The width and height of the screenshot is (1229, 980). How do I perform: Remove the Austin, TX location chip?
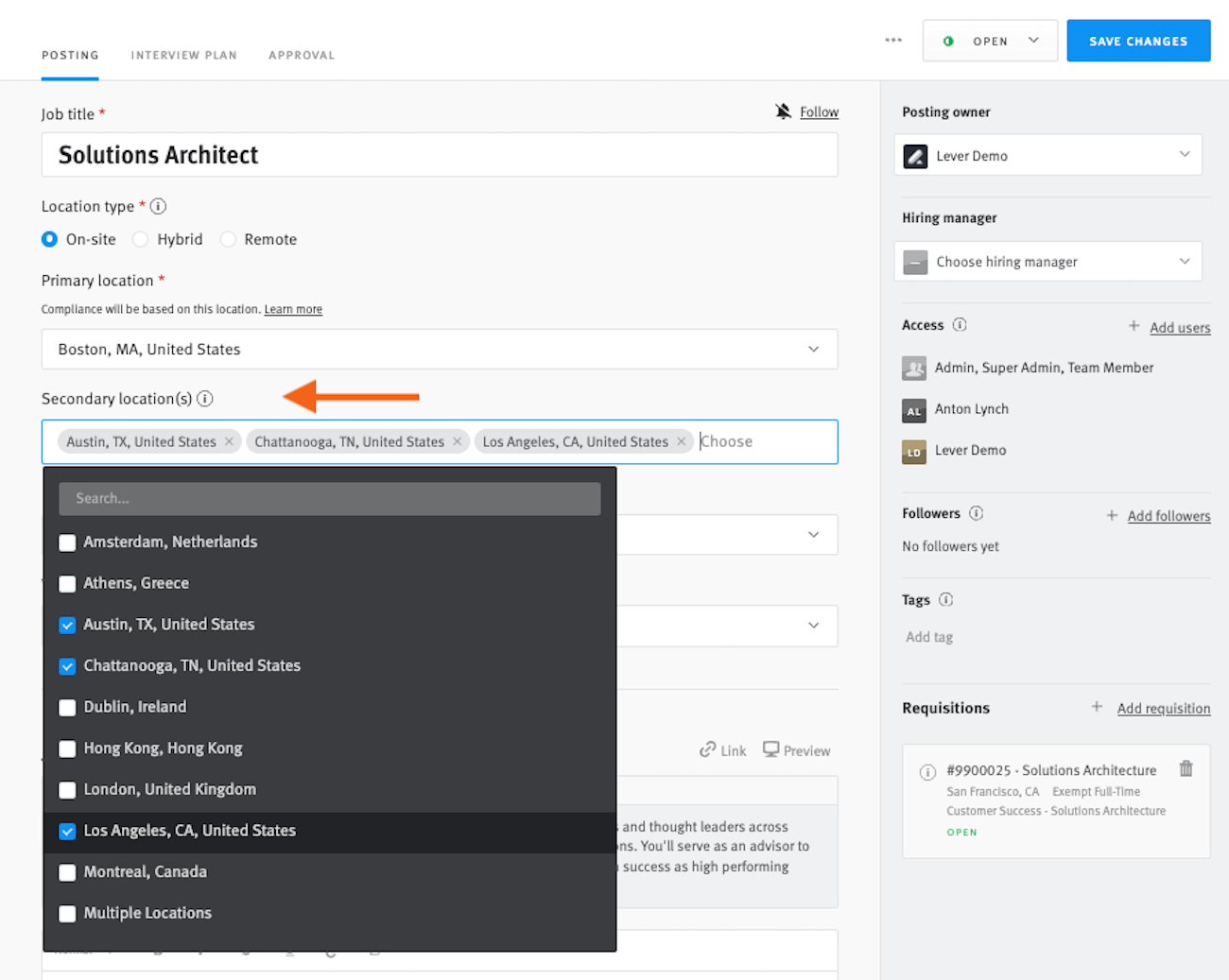tap(229, 441)
